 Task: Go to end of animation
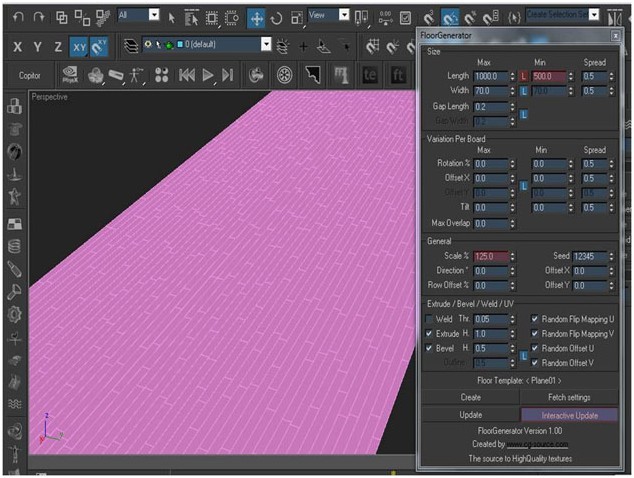228,75
